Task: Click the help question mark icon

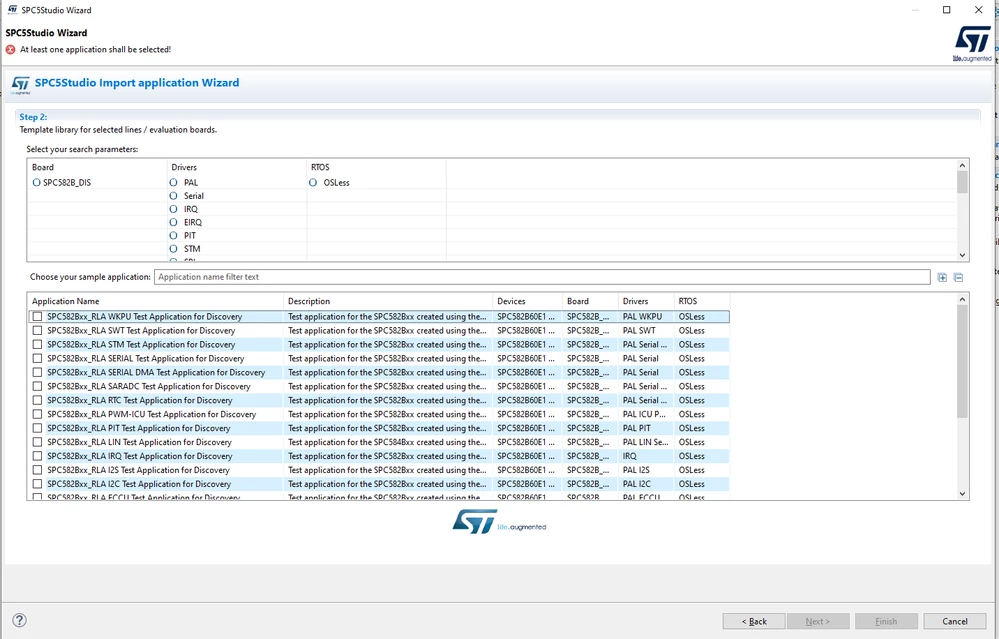Action: tap(20, 620)
